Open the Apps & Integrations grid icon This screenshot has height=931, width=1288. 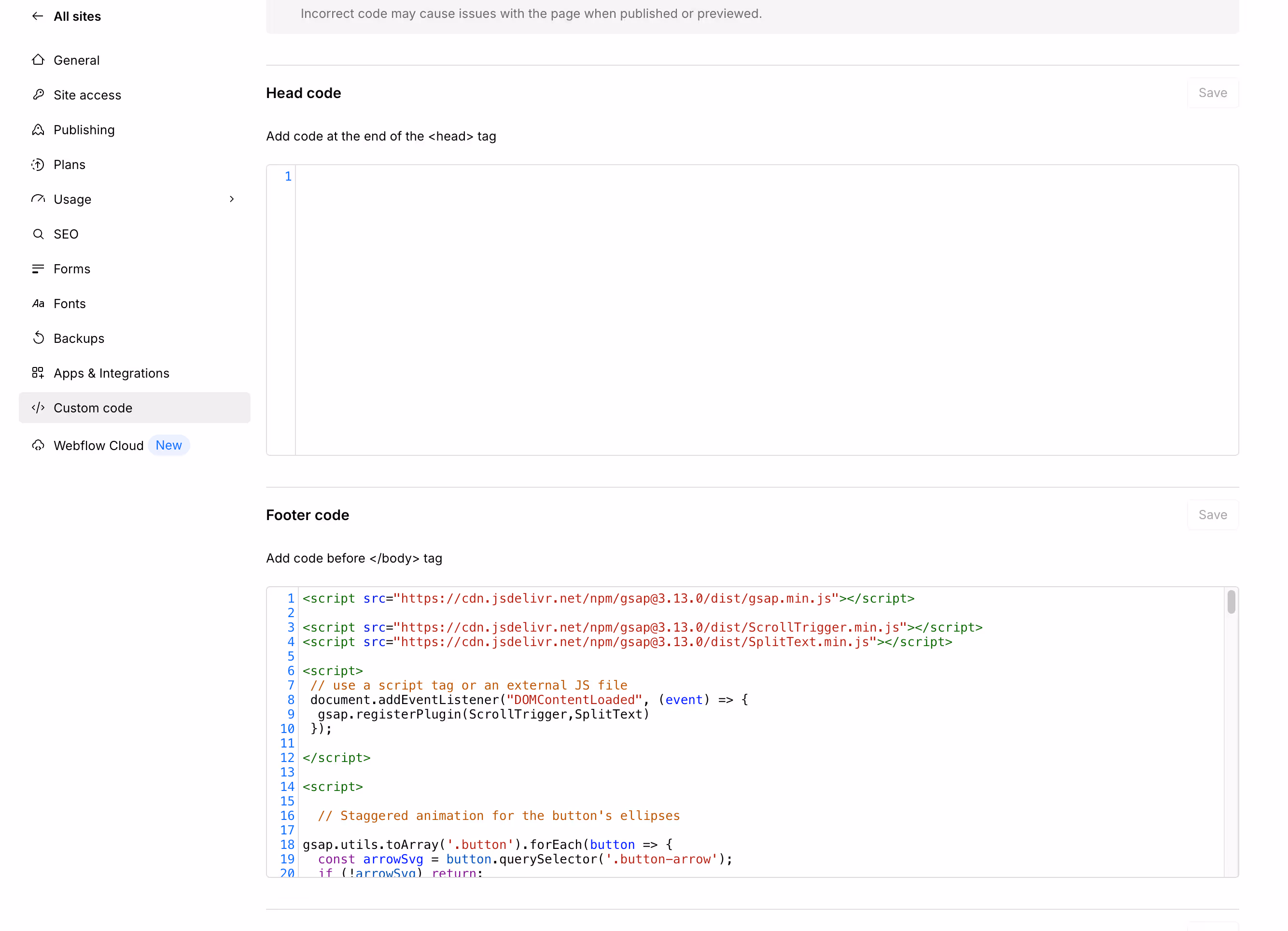point(38,373)
